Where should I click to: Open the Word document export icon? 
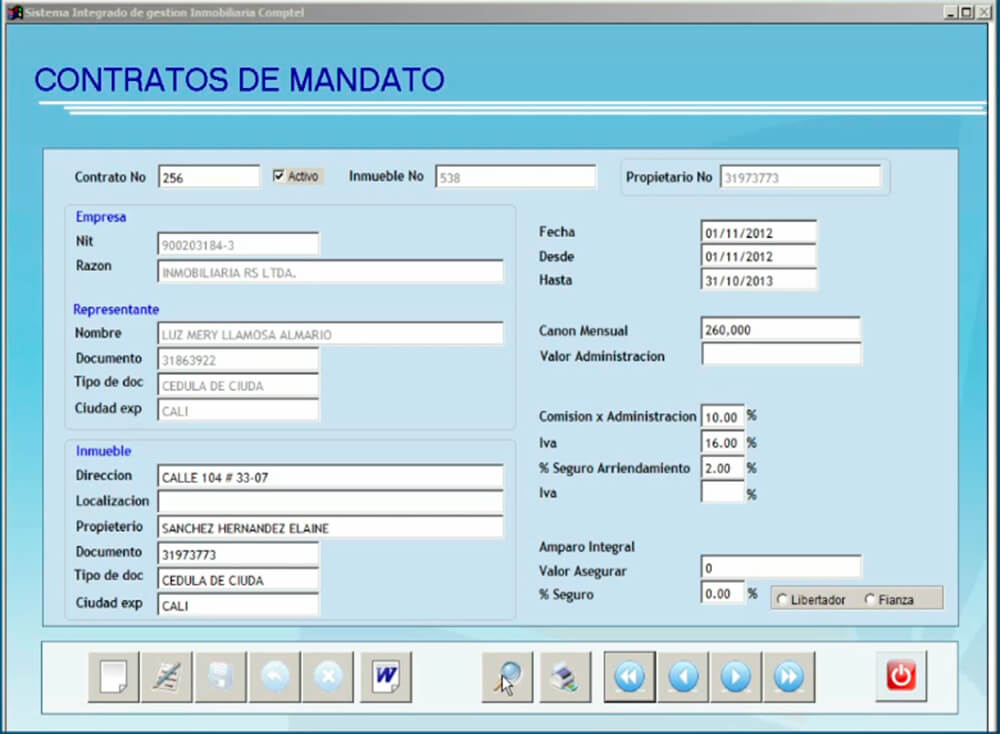(x=386, y=677)
